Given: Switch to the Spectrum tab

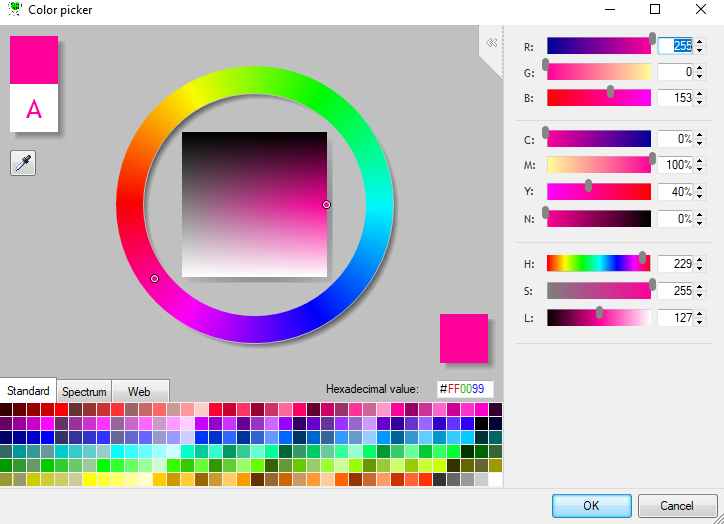Looking at the screenshot, I should point(83,392).
